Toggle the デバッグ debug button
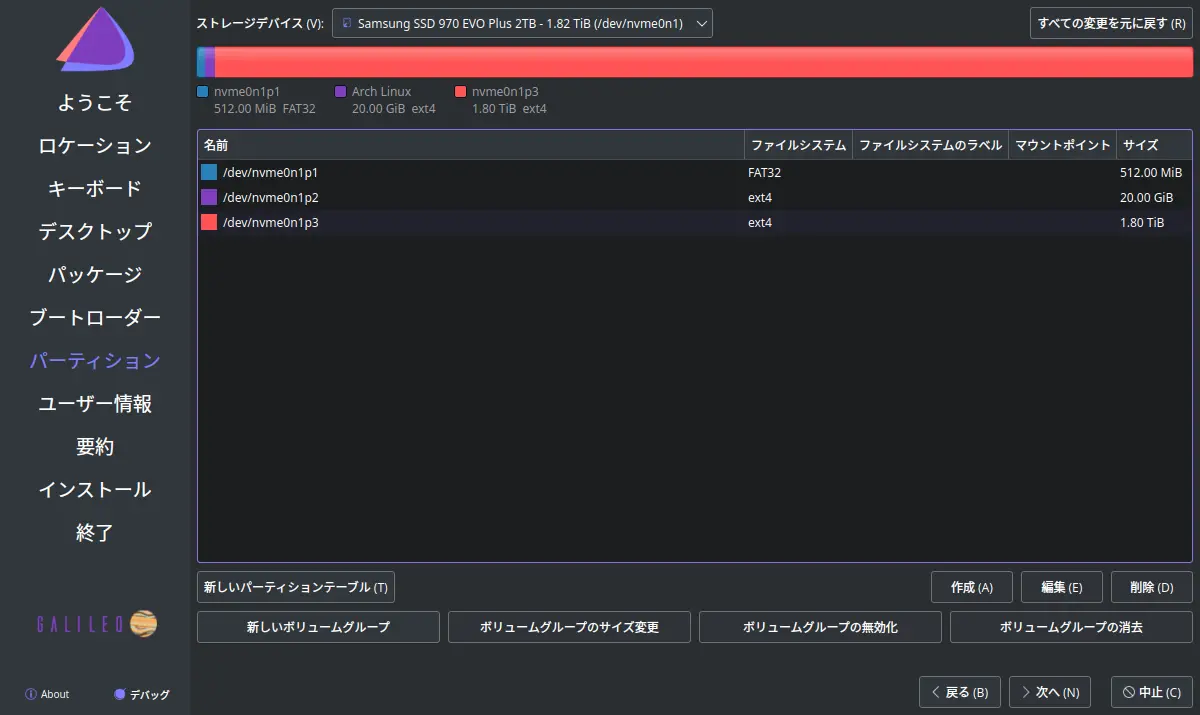 click(141, 694)
